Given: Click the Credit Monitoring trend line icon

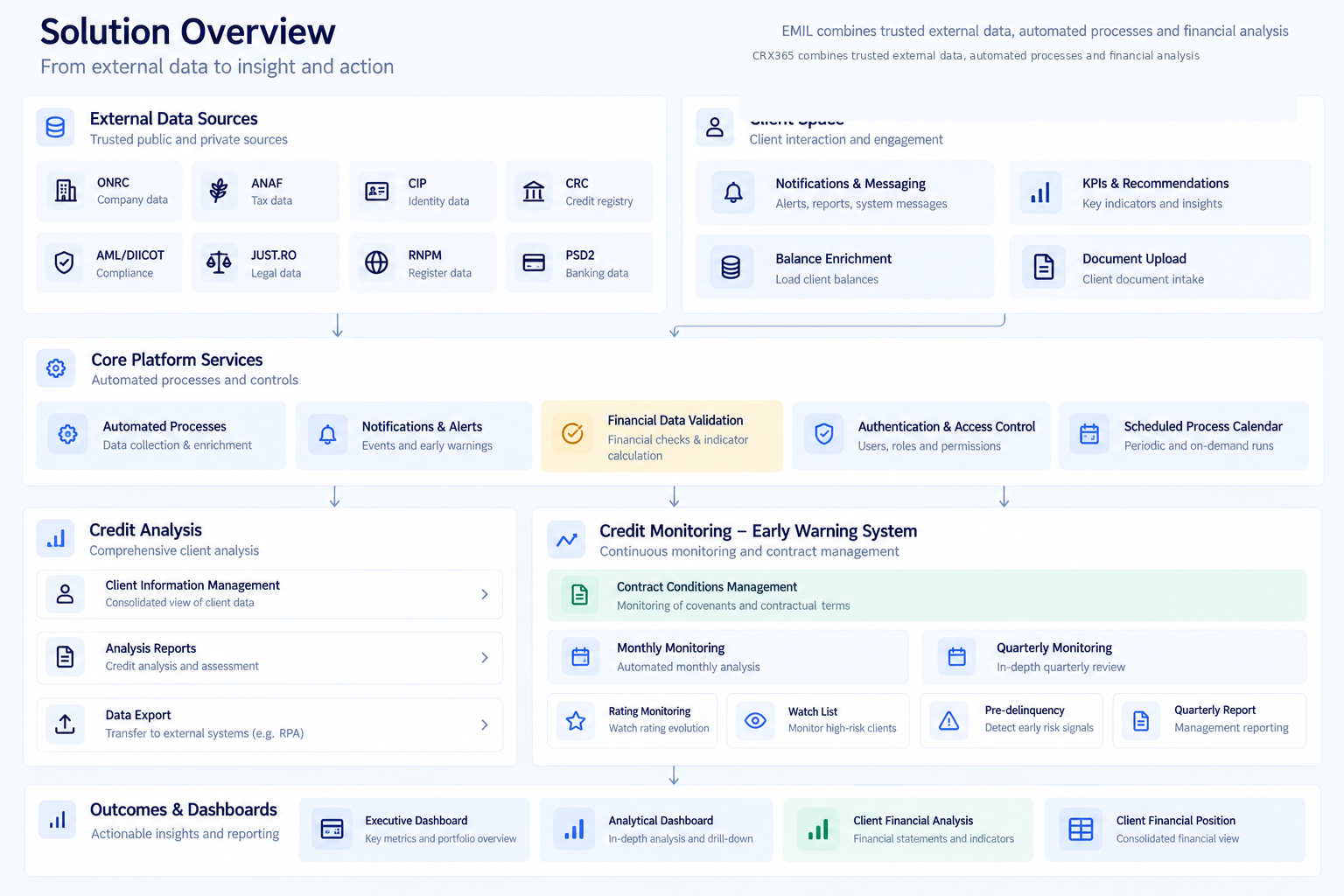Looking at the screenshot, I should click(x=567, y=540).
